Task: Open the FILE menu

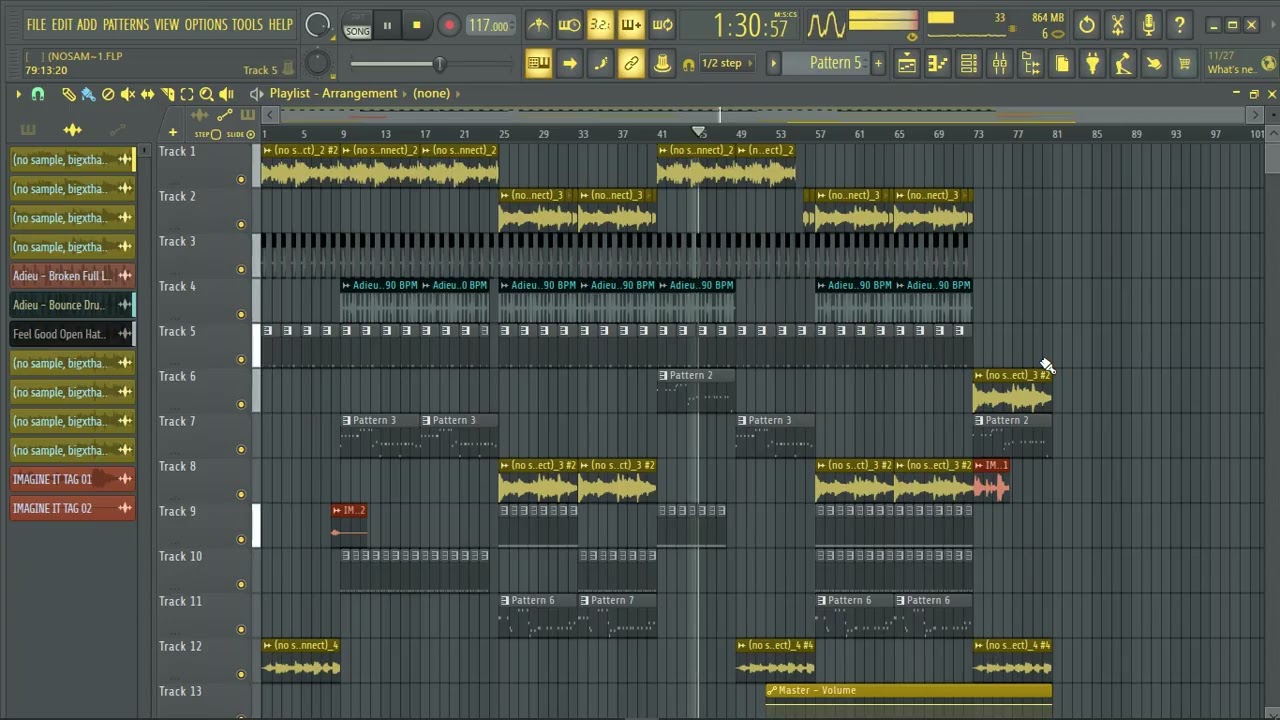Action: pyautogui.click(x=36, y=24)
